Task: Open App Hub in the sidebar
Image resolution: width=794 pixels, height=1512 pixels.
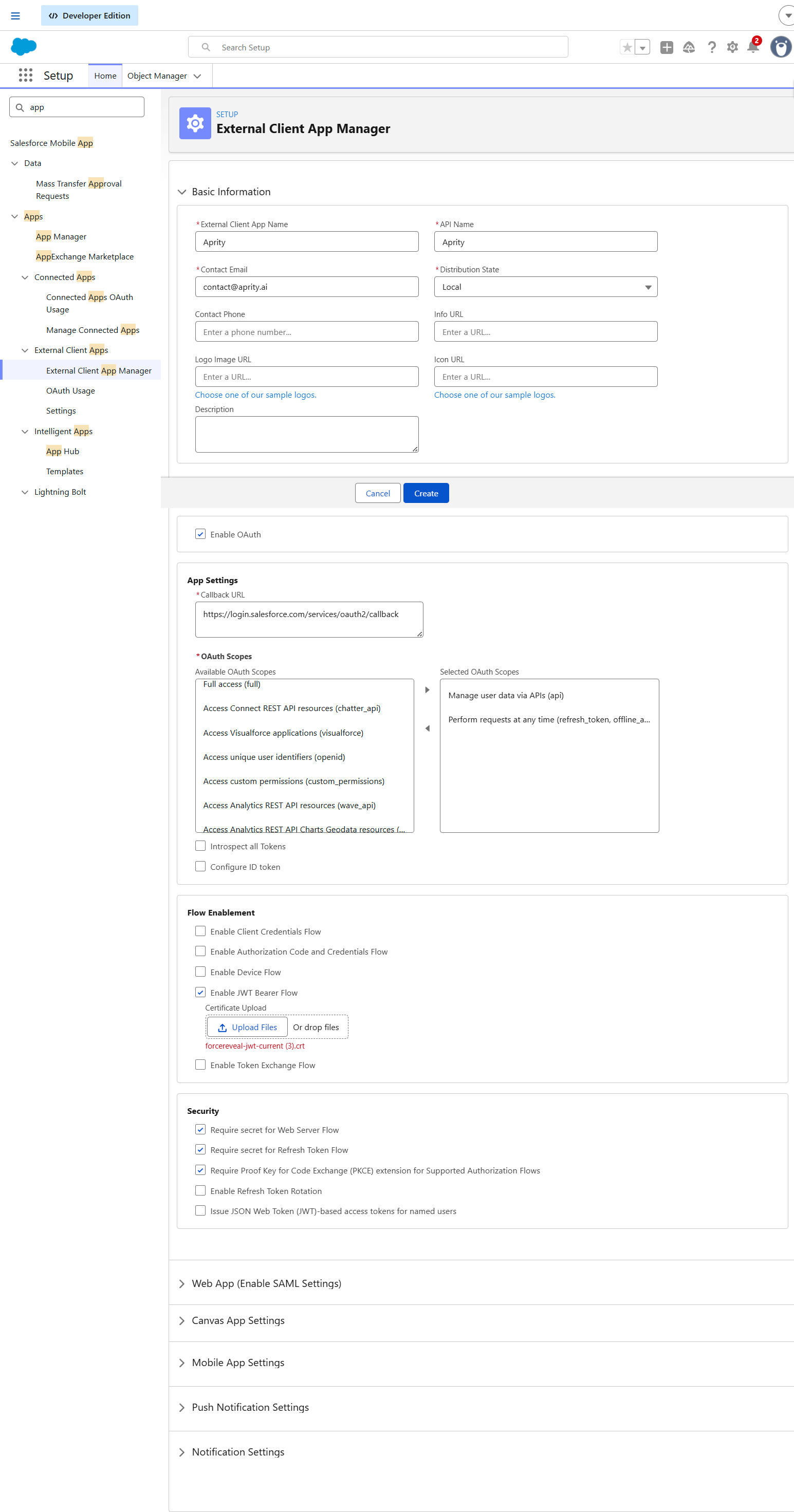Action: click(x=63, y=452)
